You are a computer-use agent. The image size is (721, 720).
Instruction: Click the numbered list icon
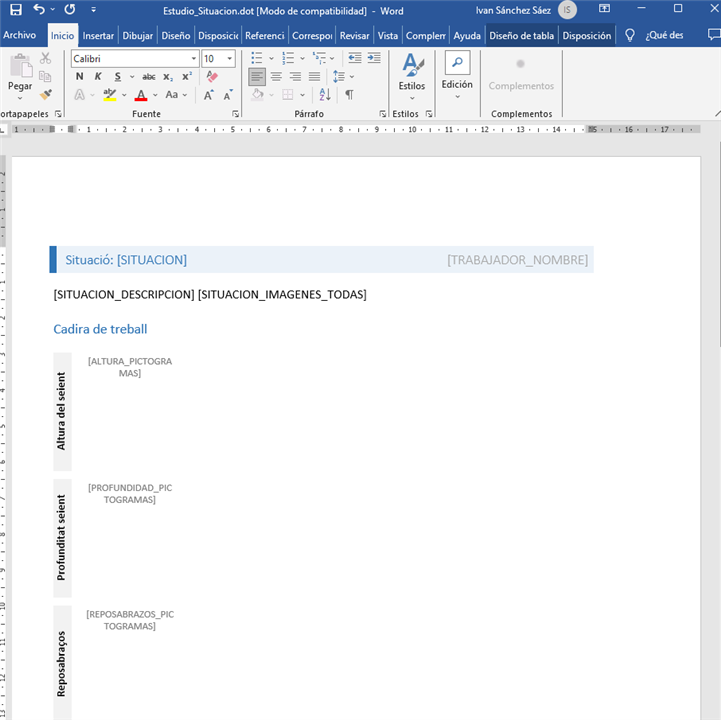[x=288, y=59]
